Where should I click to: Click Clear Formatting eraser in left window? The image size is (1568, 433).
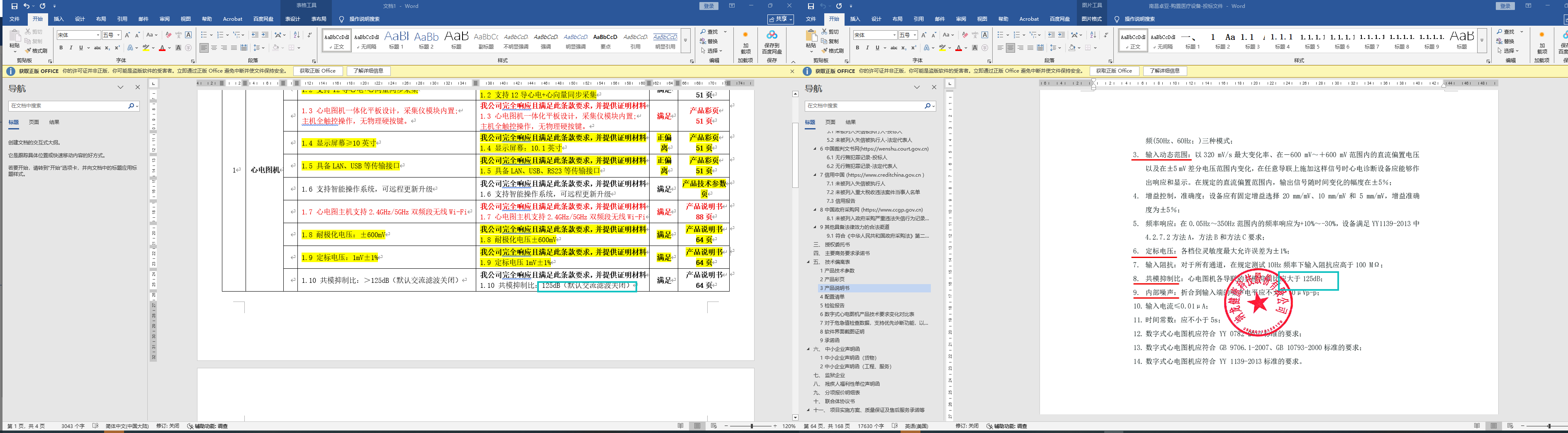pos(168,35)
